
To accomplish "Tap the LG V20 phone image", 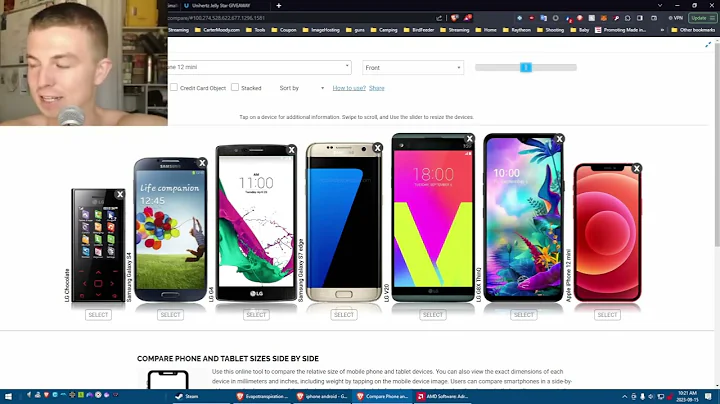I will click(433, 218).
